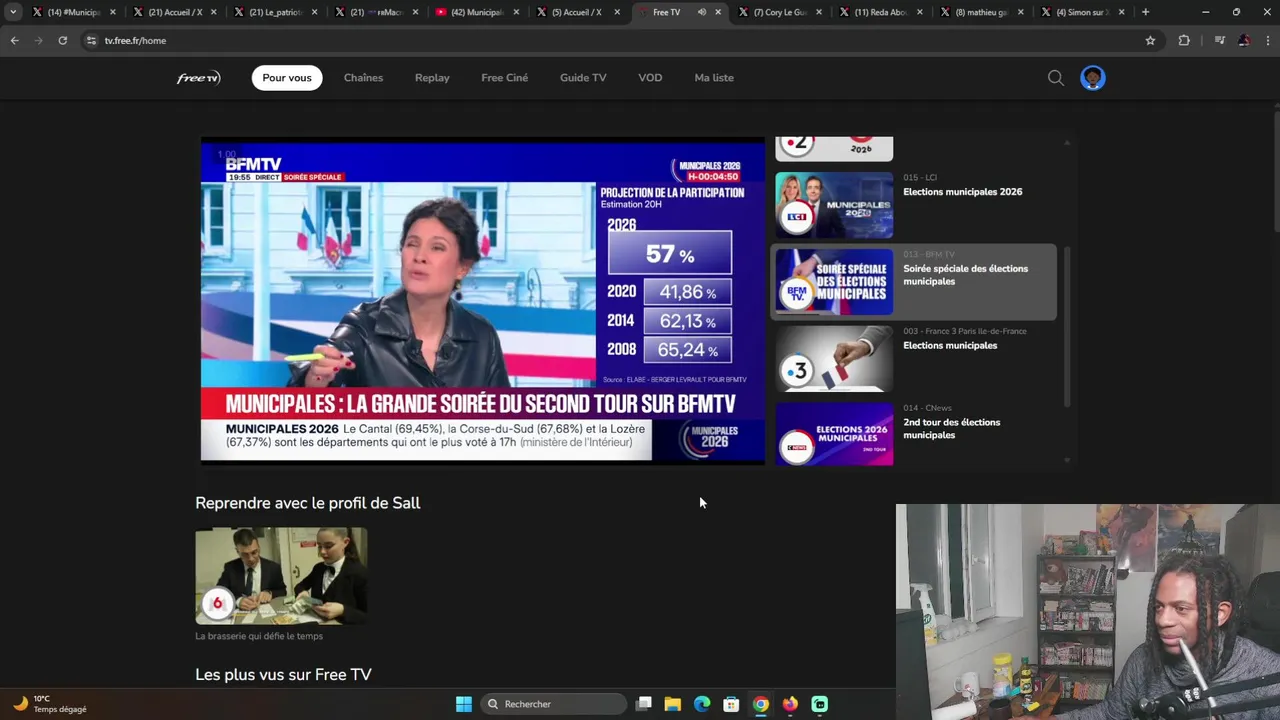Open Elections municipales 2026 title on LCI
This screenshot has width=1280, height=720.
coord(962,192)
